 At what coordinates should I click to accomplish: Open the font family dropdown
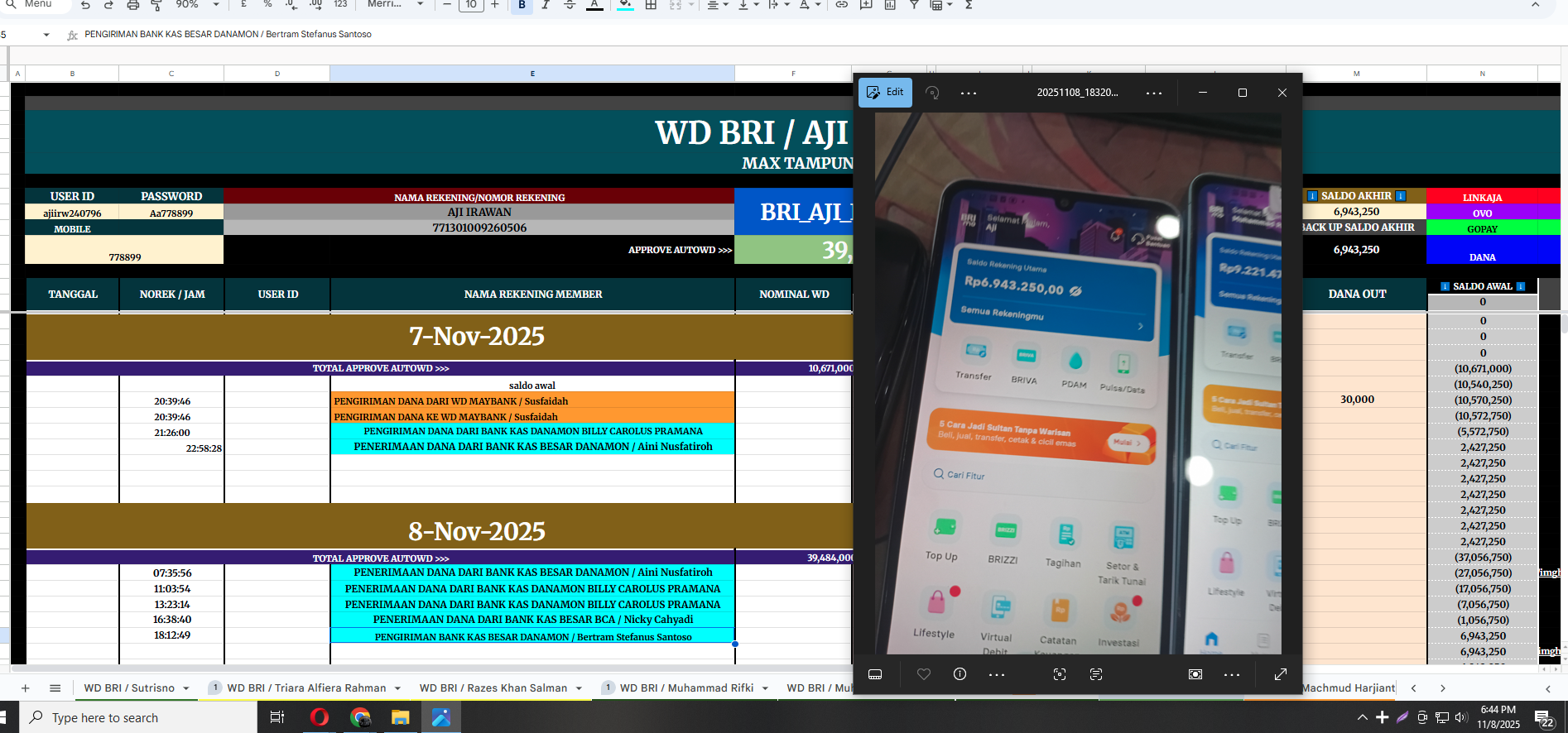pyautogui.click(x=395, y=5)
